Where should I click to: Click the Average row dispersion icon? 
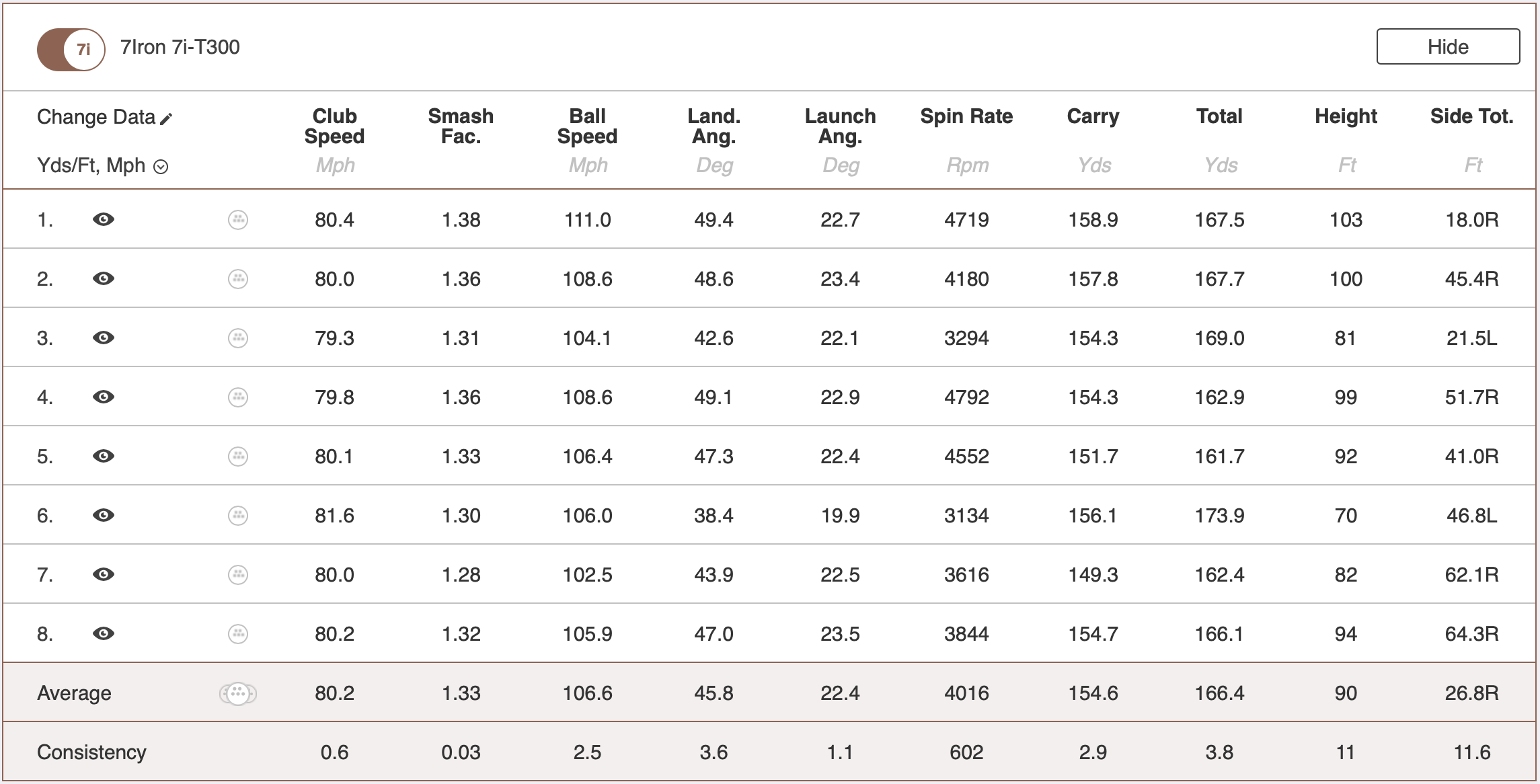click(x=238, y=693)
